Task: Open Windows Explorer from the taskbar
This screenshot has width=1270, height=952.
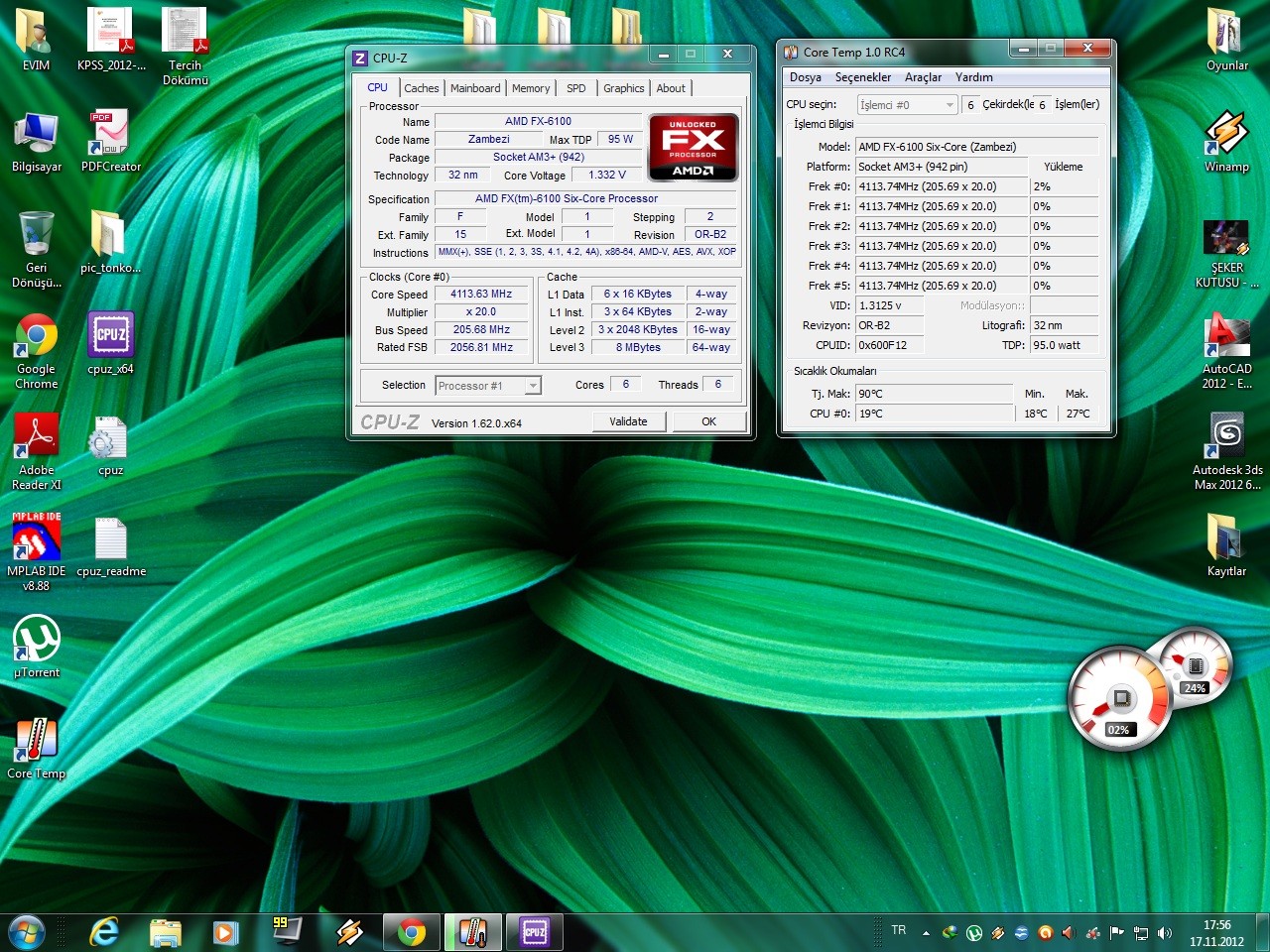Action: coord(166,932)
